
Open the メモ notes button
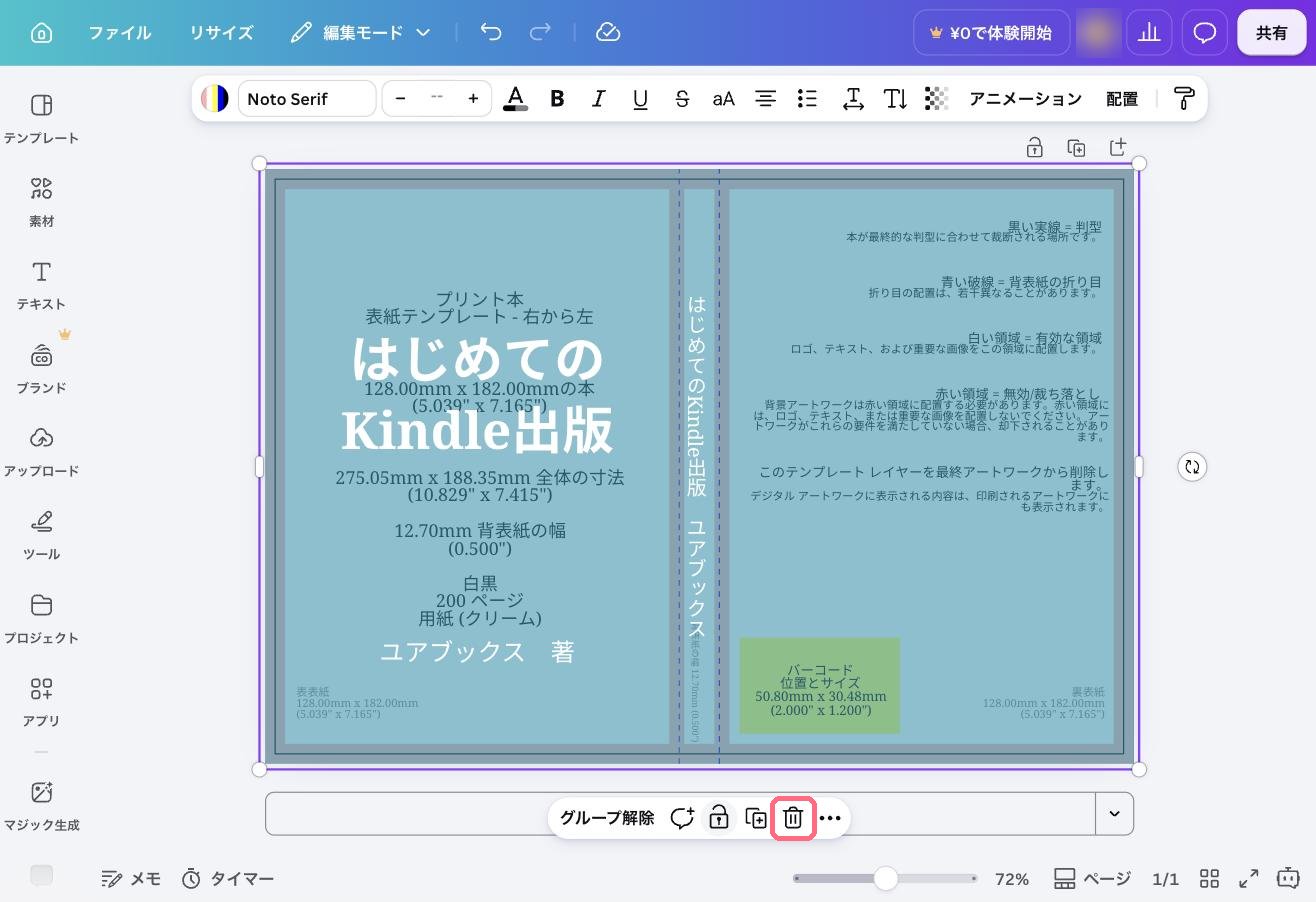pos(131,879)
